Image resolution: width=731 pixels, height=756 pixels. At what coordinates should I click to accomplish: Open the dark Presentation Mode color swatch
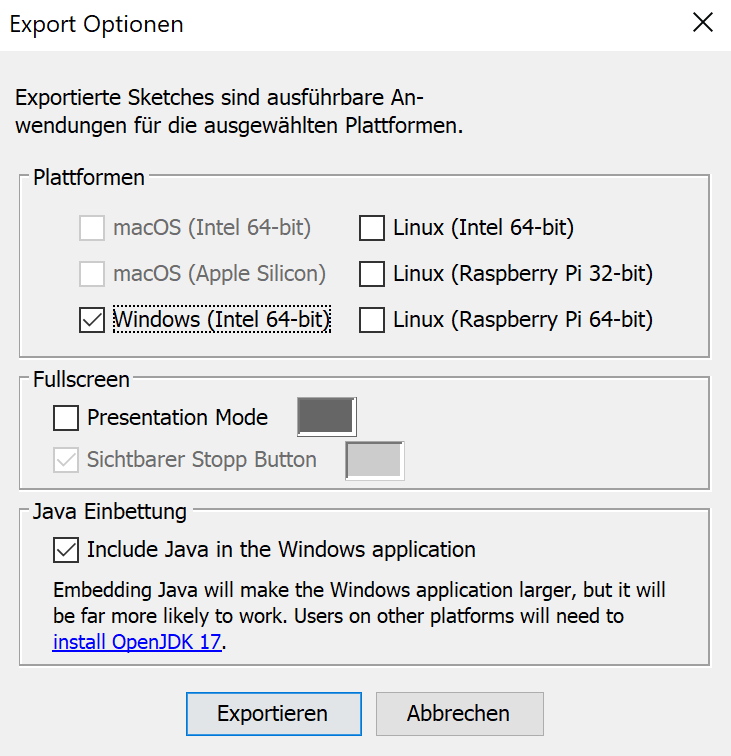(x=326, y=416)
